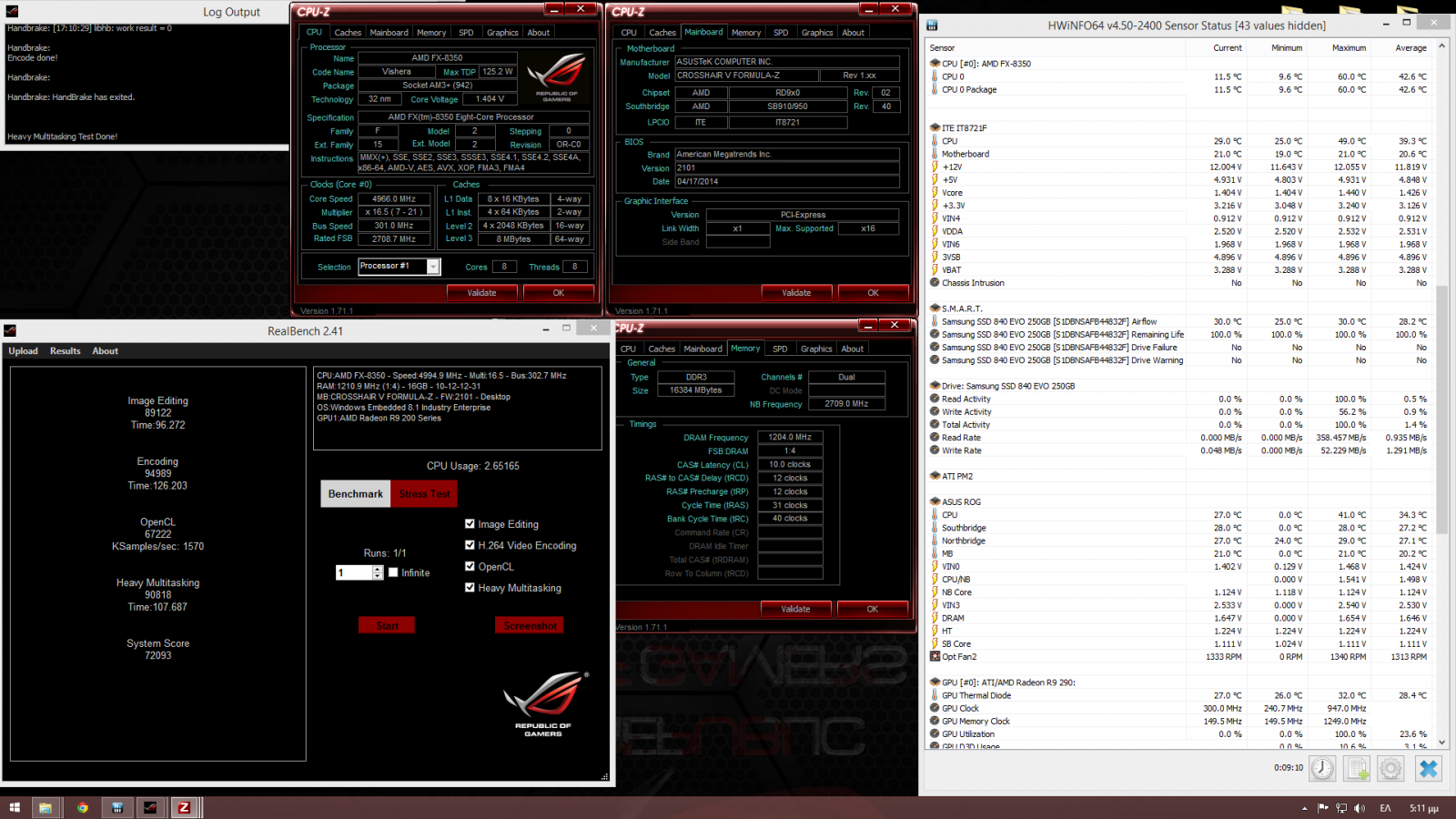Click the RealBench Start button
1456x819 pixels.
pos(387,625)
